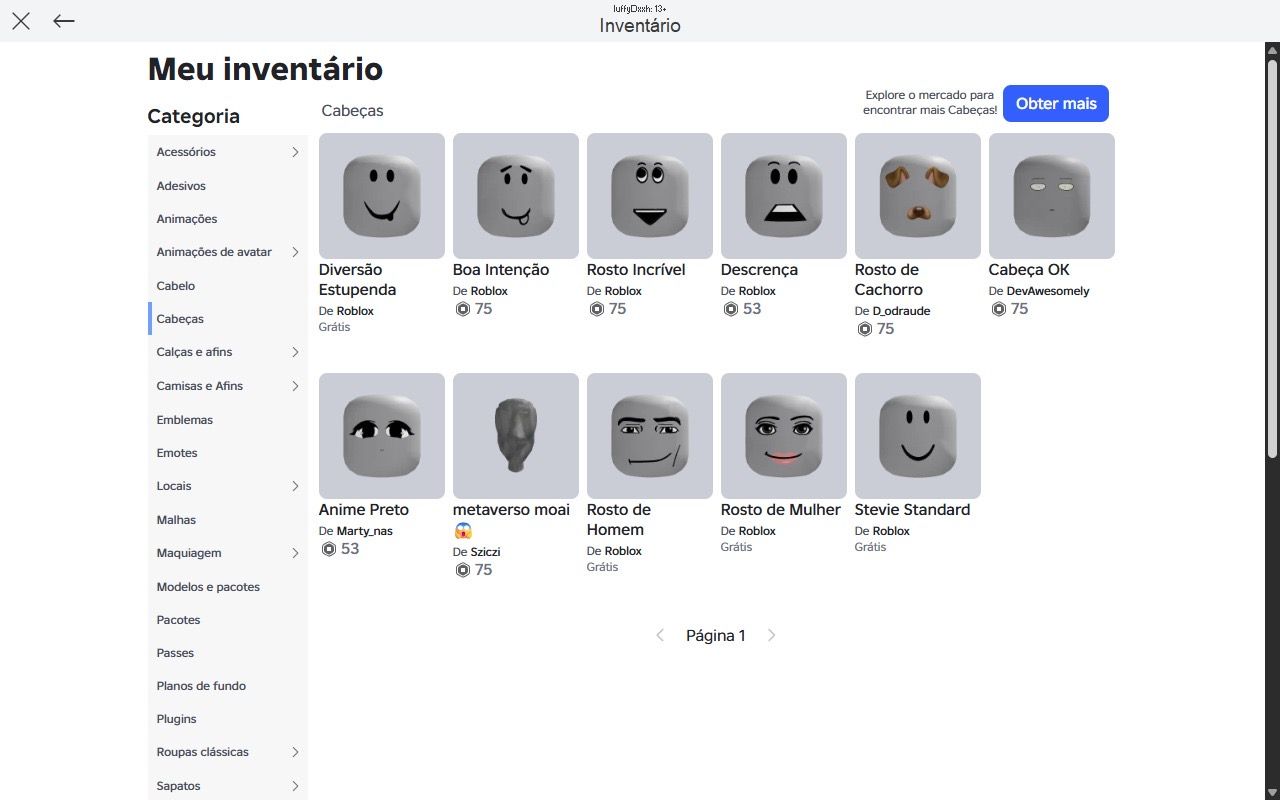Expand the Sapatos category chevron
Image resolution: width=1280 pixels, height=800 pixels.
295,786
